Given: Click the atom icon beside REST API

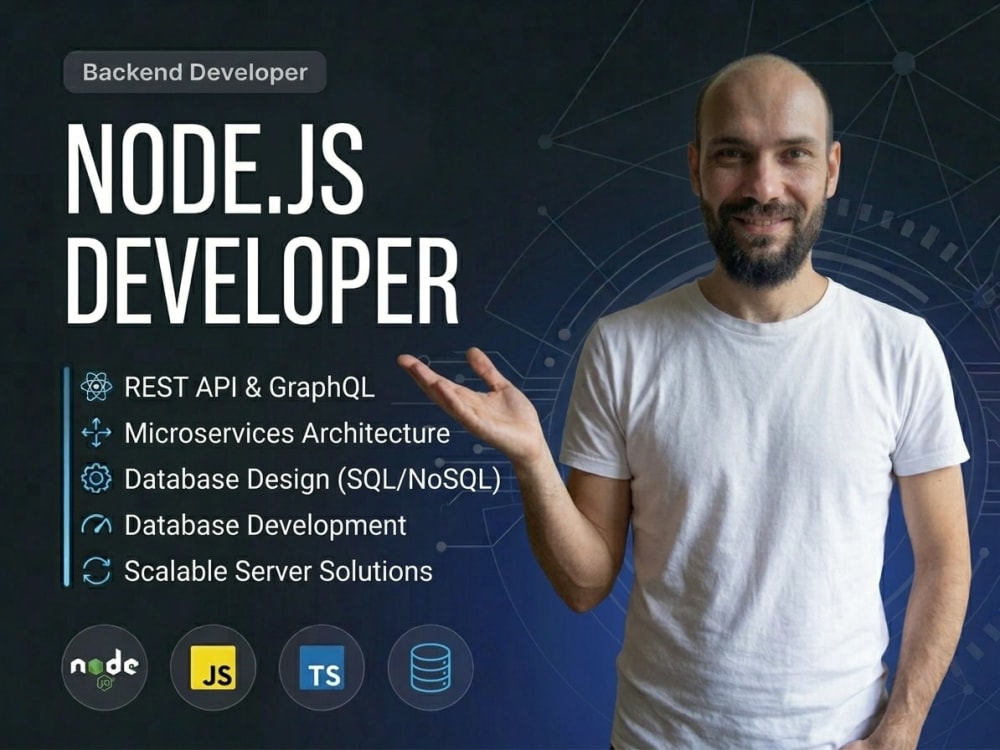Looking at the screenshot, I should point(96,386).
